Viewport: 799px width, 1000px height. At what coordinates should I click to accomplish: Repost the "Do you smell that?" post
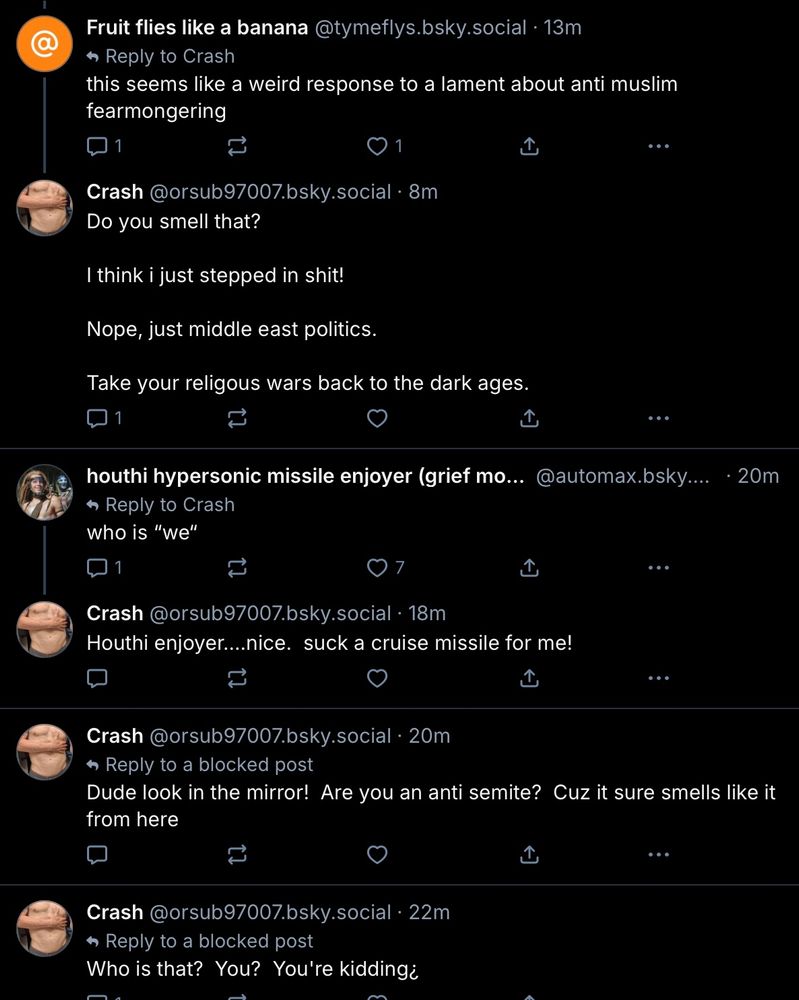click(238, 418)
